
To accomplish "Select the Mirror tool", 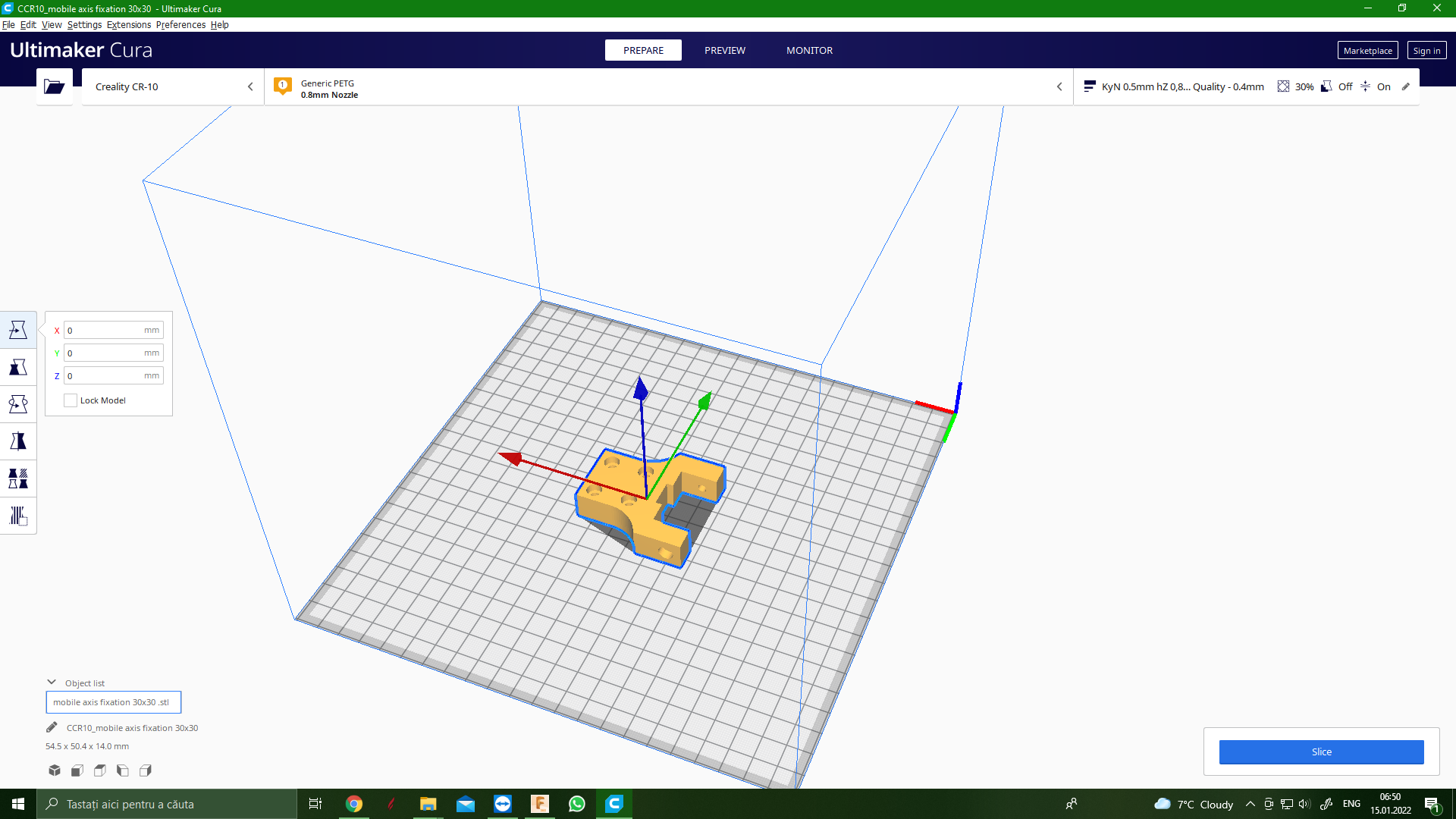I will [18, 441].
